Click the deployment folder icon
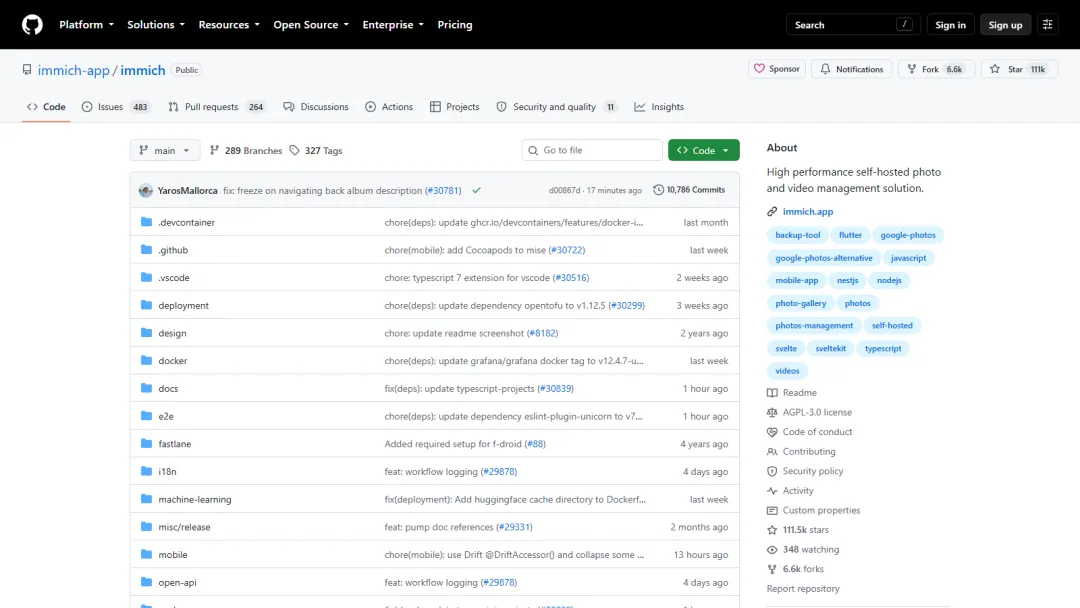 146,305
